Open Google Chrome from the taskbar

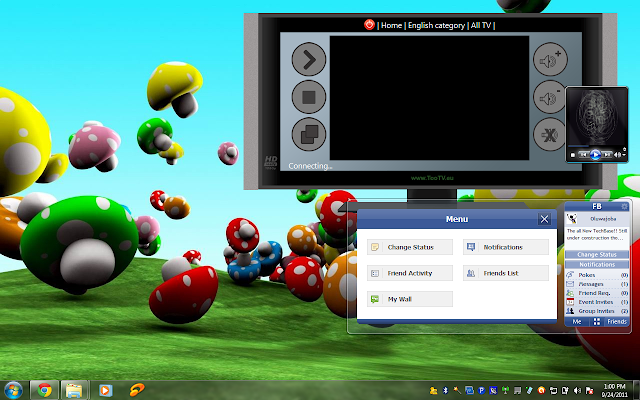(44, 391)
